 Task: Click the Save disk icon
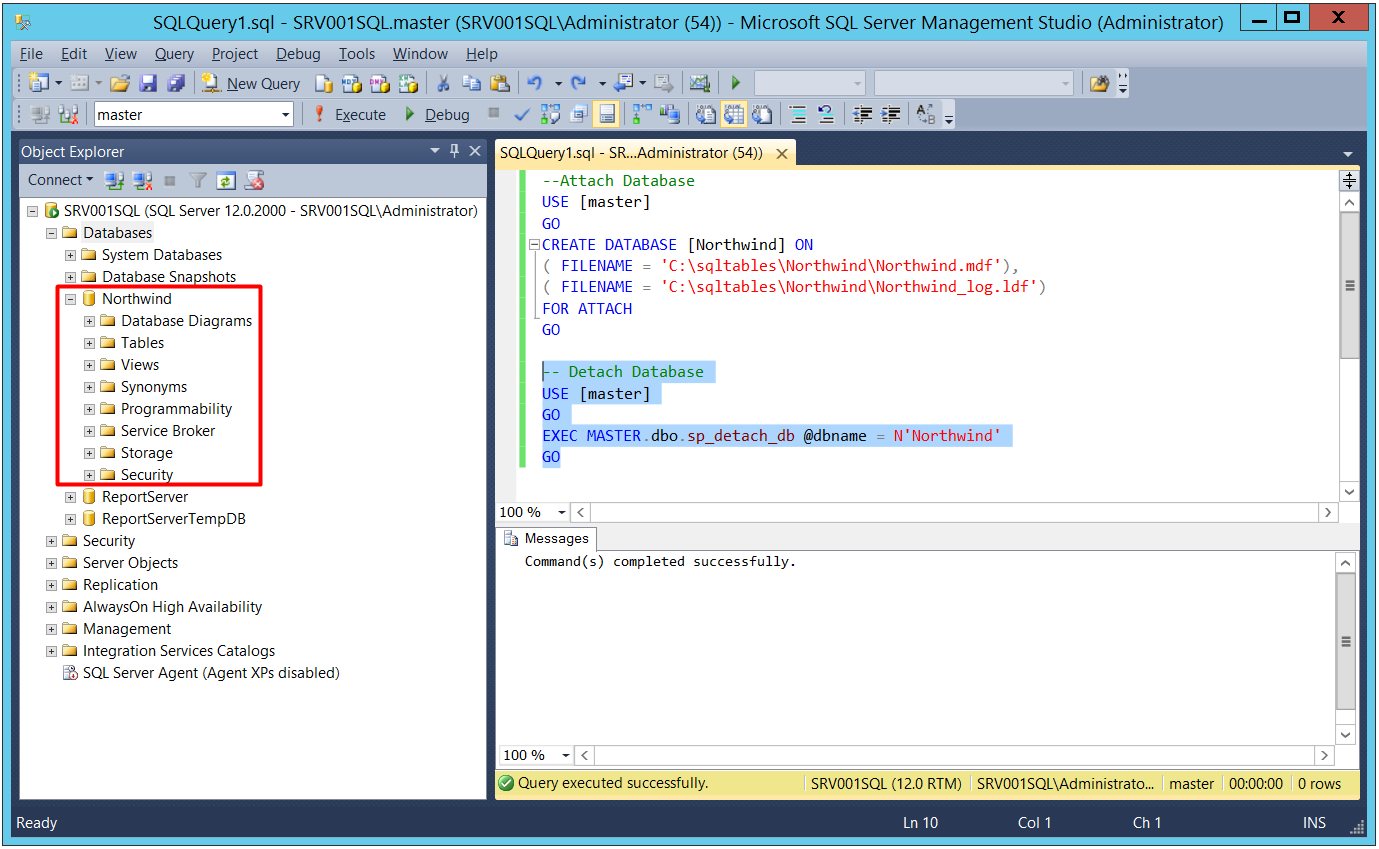point(148,84)
